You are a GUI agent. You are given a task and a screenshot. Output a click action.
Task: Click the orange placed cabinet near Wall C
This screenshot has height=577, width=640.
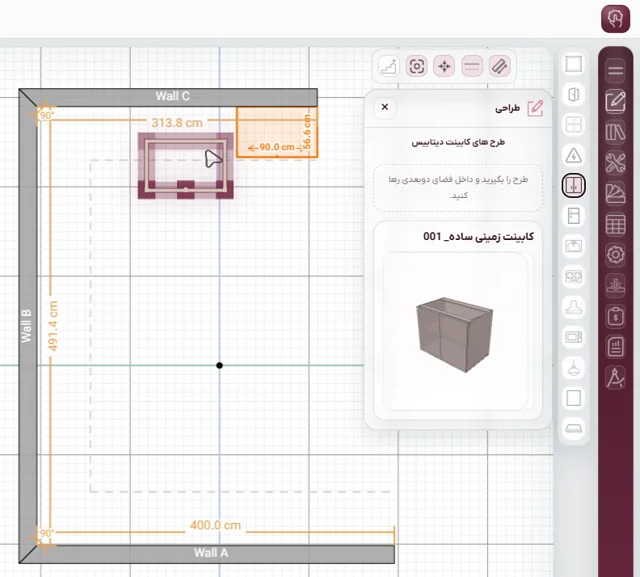(277, 131)
